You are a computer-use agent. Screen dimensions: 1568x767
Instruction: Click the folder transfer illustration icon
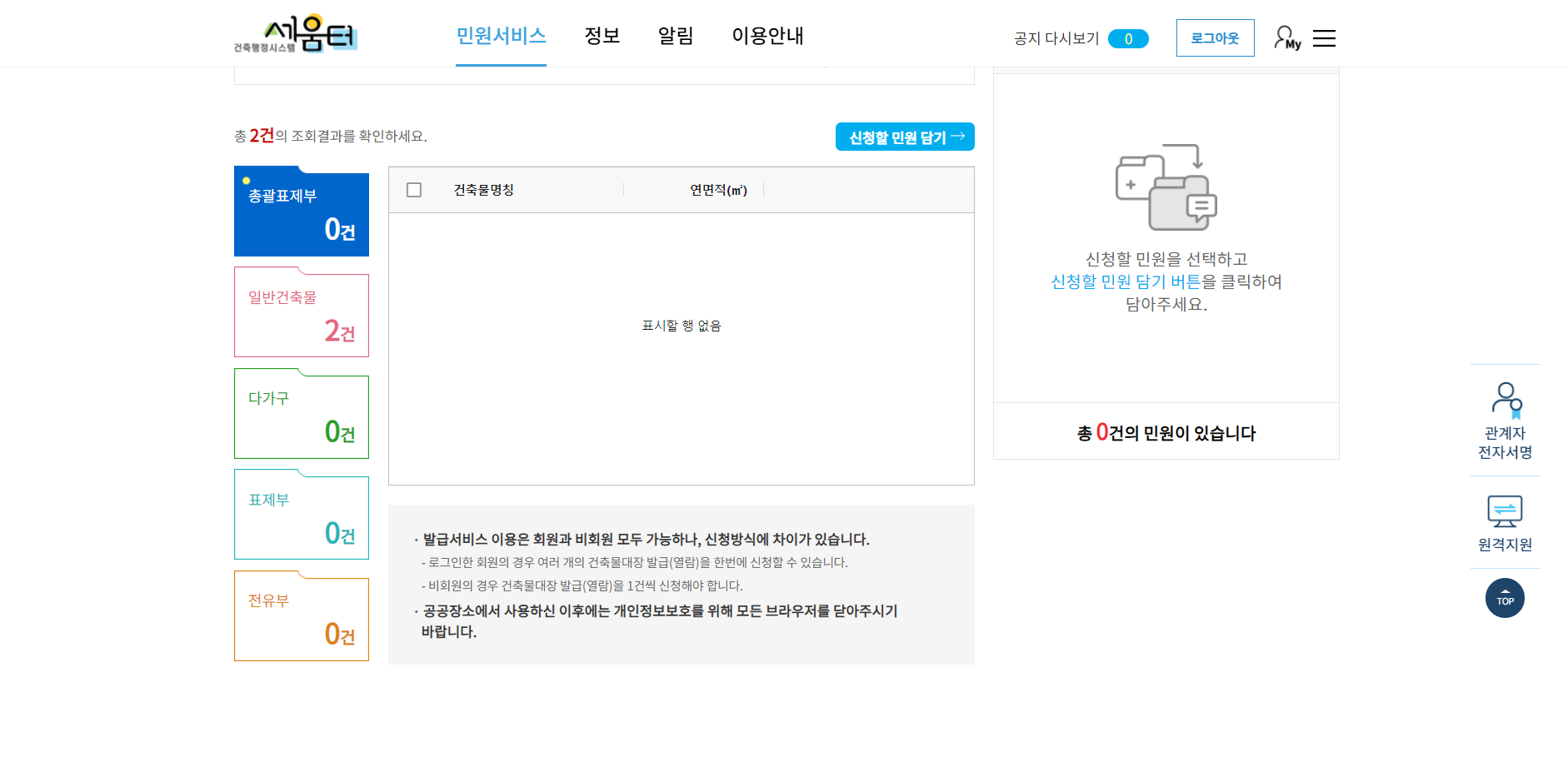[1166, 186]
